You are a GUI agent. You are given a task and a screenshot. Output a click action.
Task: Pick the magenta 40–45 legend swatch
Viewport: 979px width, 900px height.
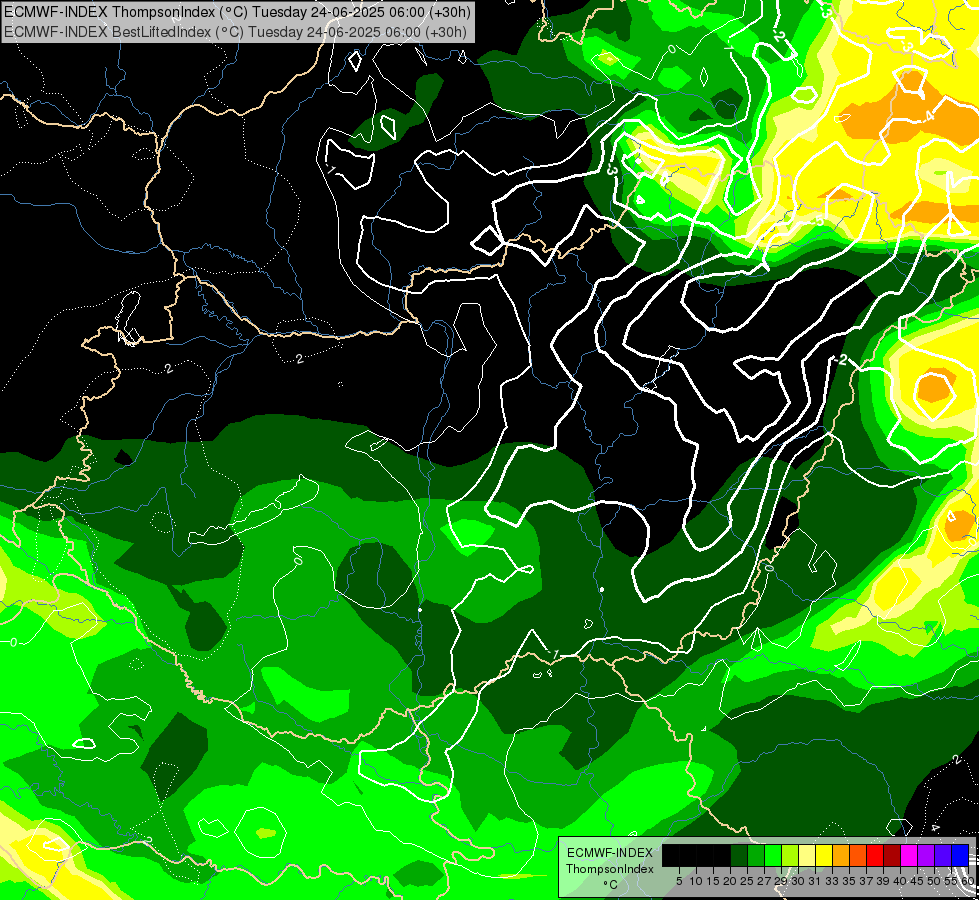coord(909,855)
